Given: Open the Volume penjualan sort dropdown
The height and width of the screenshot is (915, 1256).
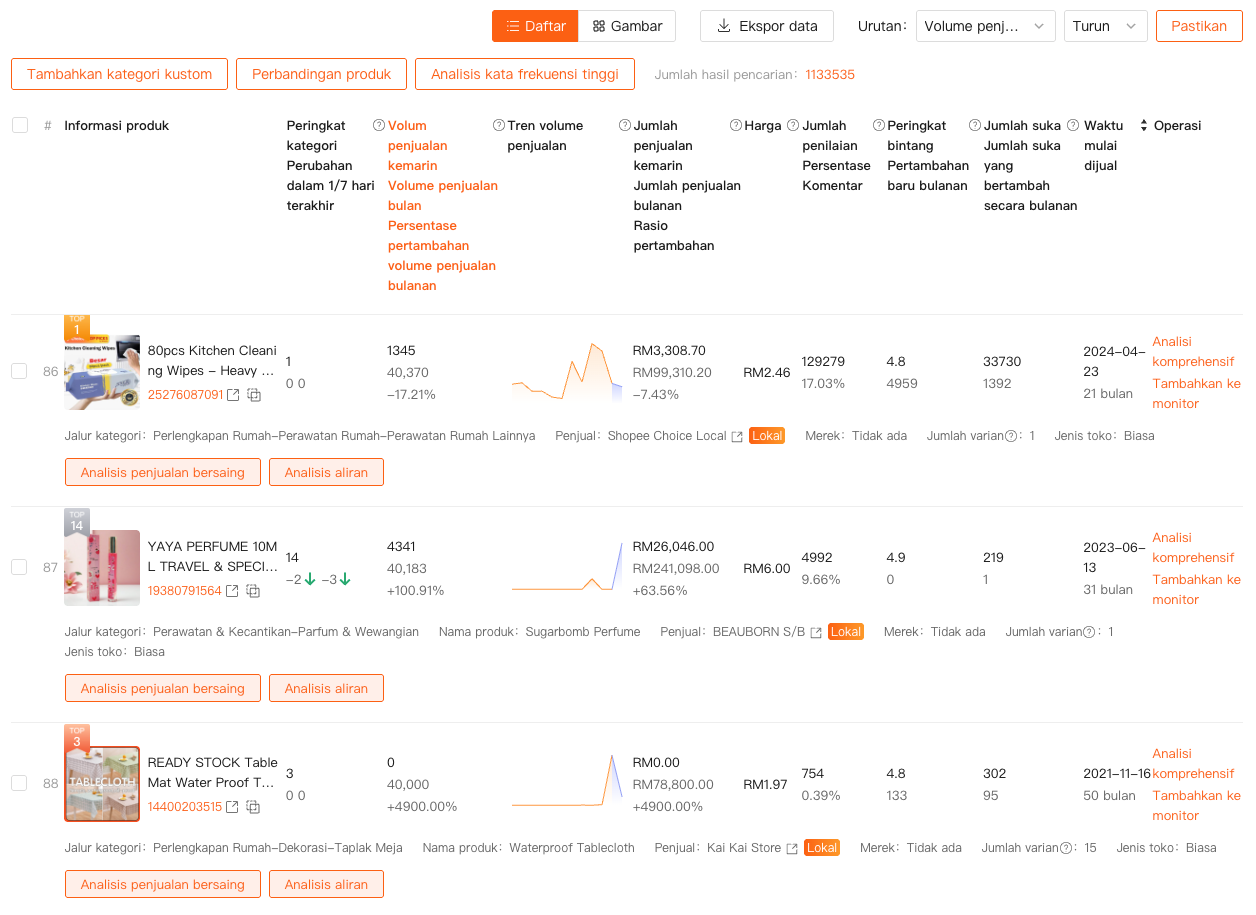Looking at the screenshot, I should point(985,26).
